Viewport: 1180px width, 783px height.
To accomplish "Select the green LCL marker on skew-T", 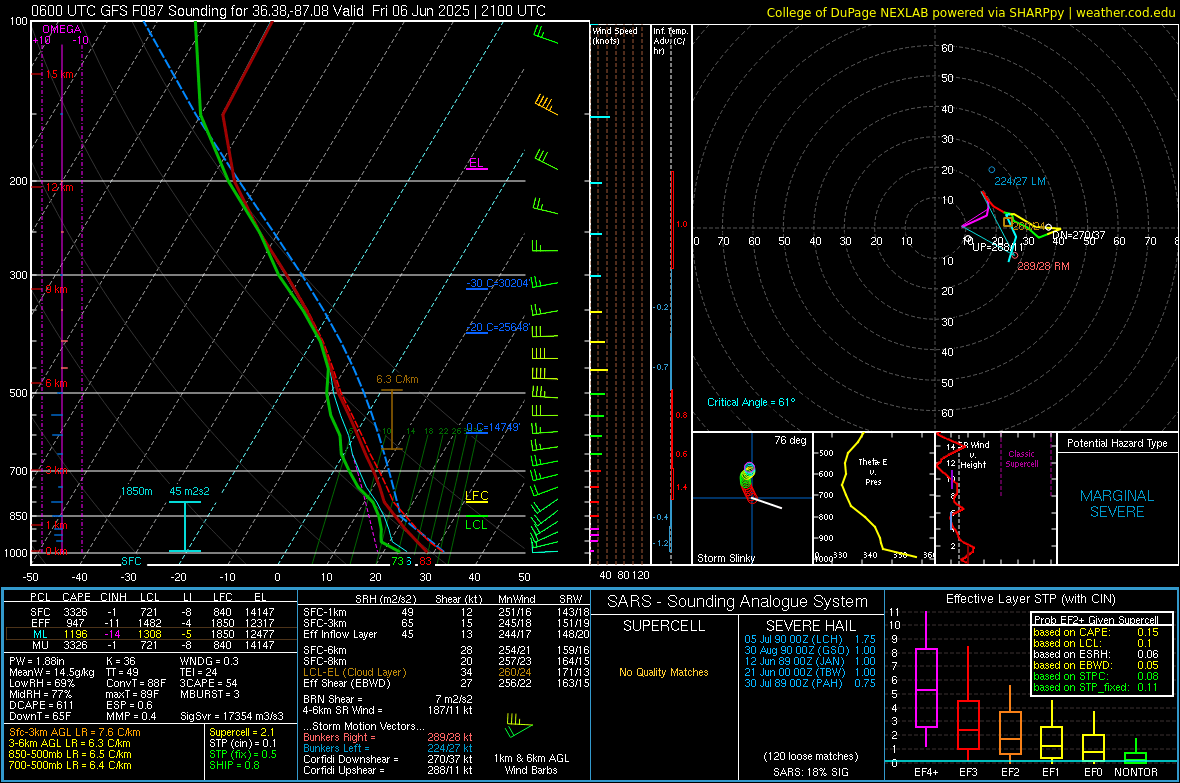I will click(476, 525).
